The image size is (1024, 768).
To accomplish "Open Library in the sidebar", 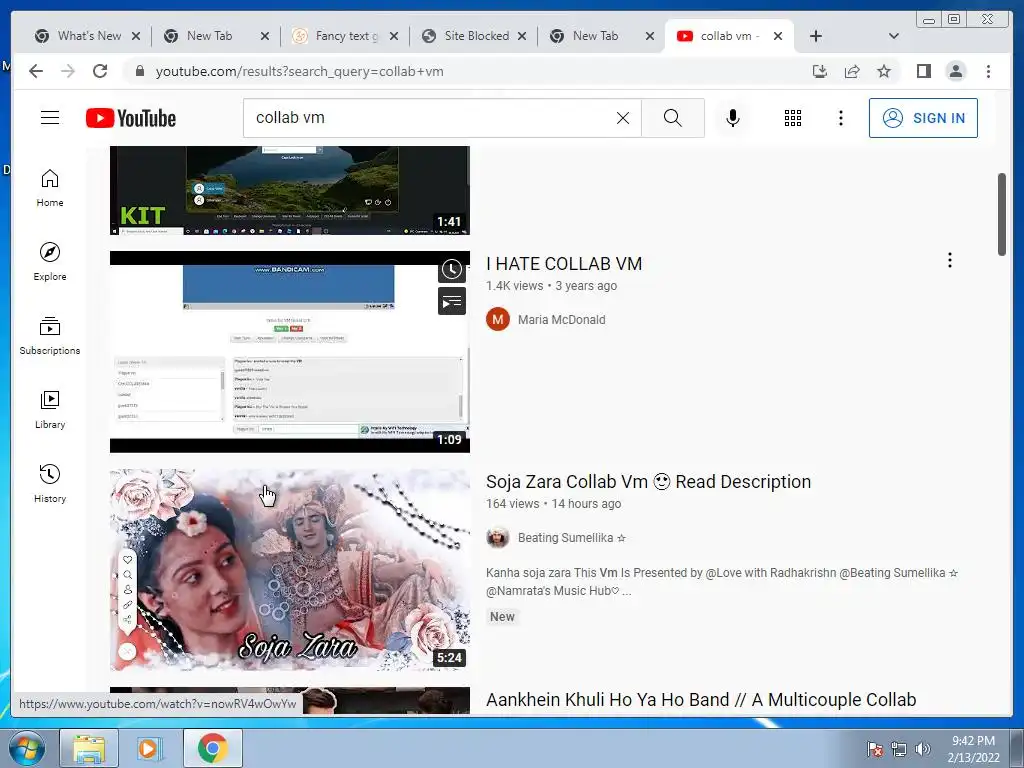I will coord(50,409).
